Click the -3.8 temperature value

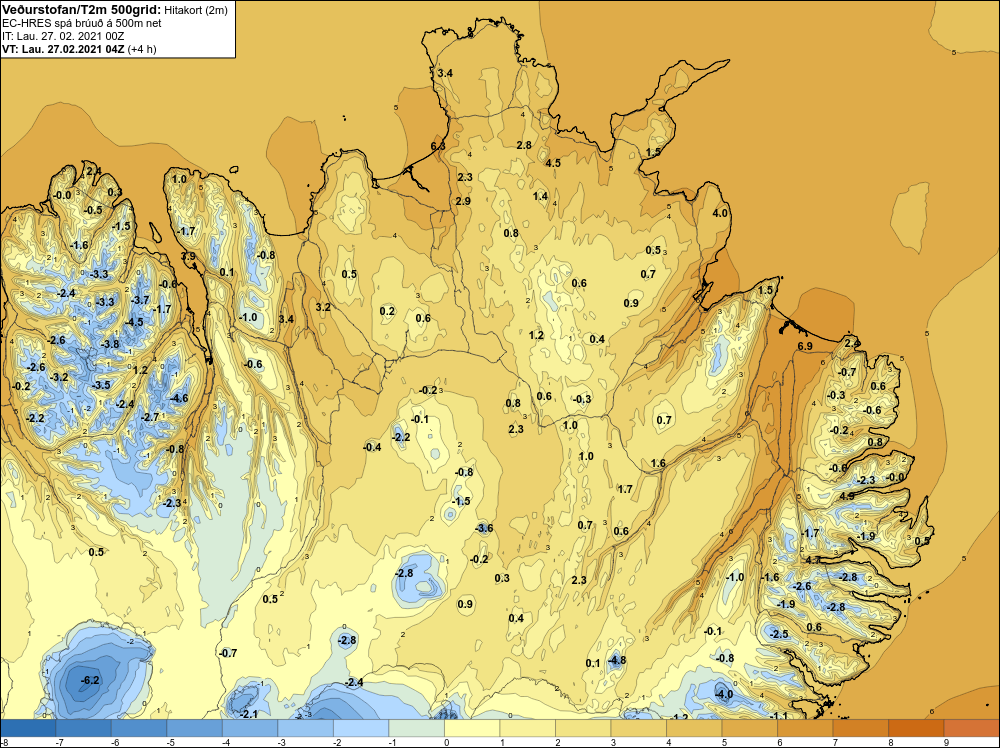pyautogui.click(x=110, y=344)
